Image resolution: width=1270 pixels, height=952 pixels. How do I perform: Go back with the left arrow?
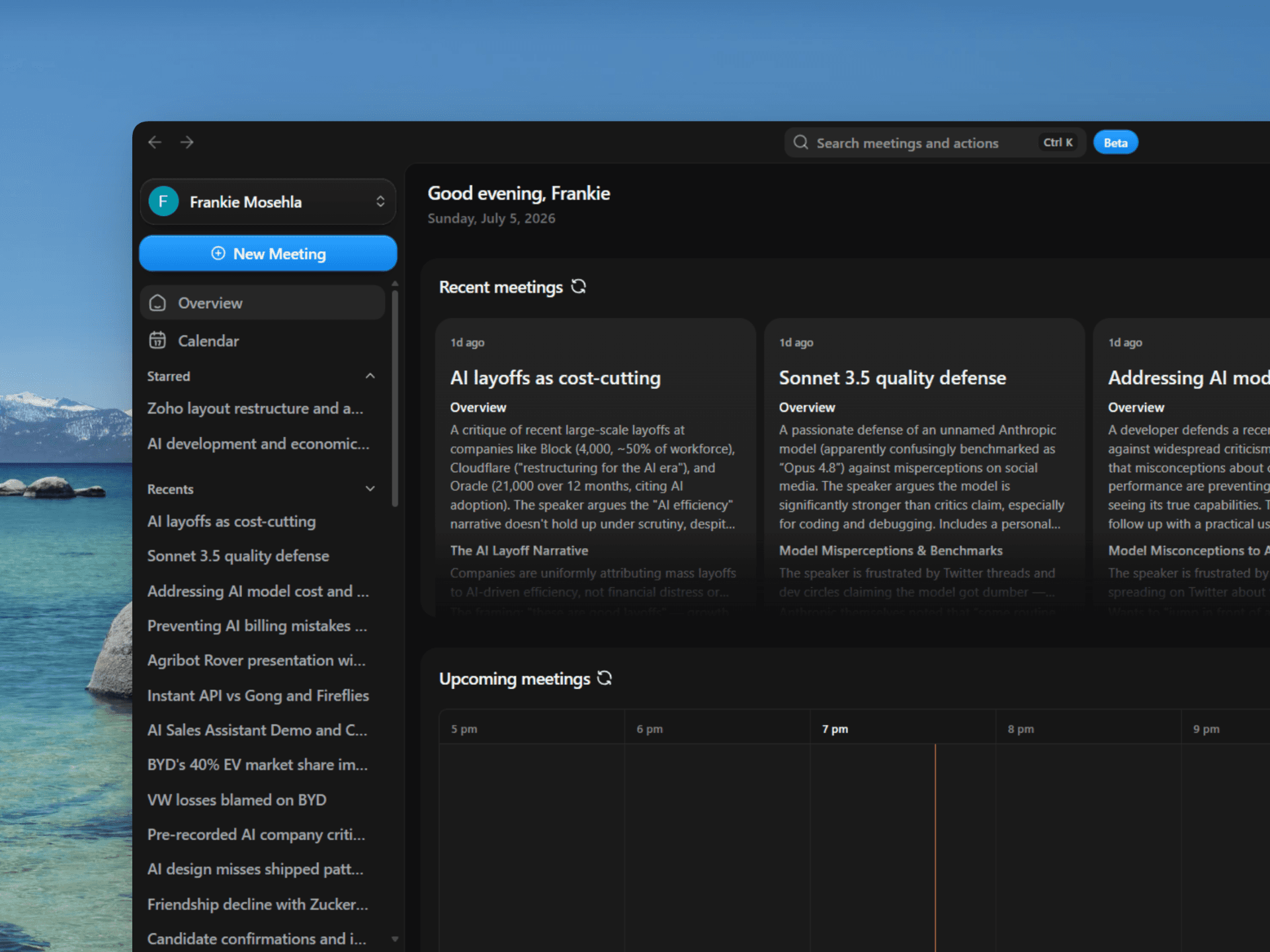click(155, 142)
